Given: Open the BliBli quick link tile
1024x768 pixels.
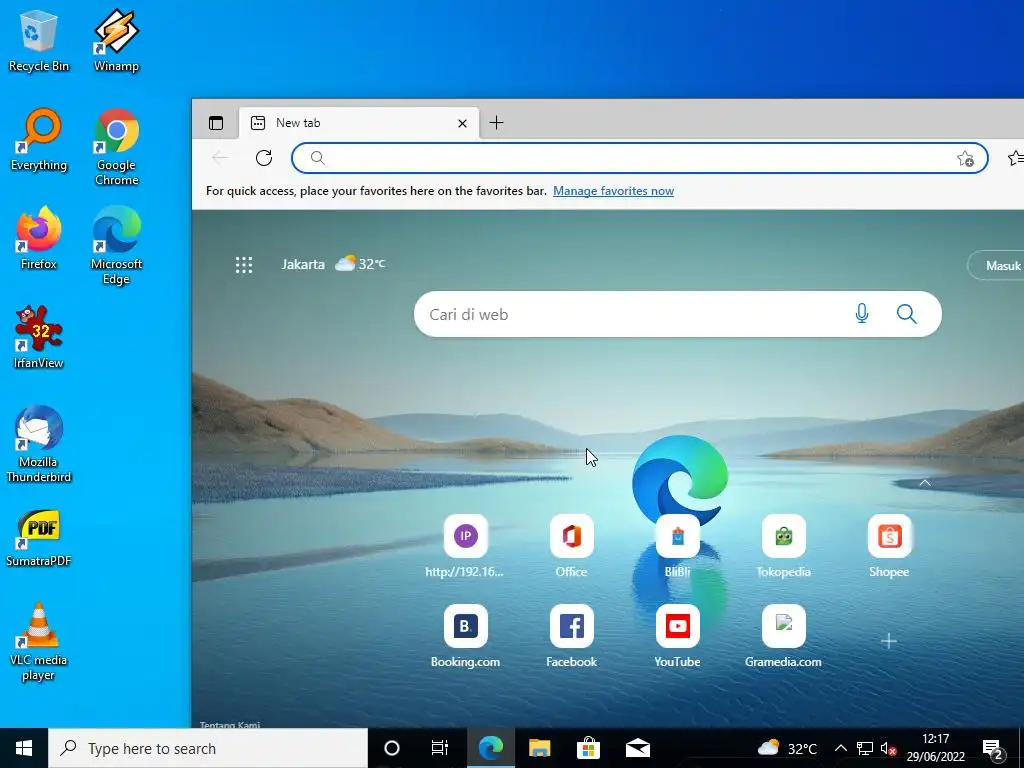Looking at the screenshot, I should coord(677,547).
